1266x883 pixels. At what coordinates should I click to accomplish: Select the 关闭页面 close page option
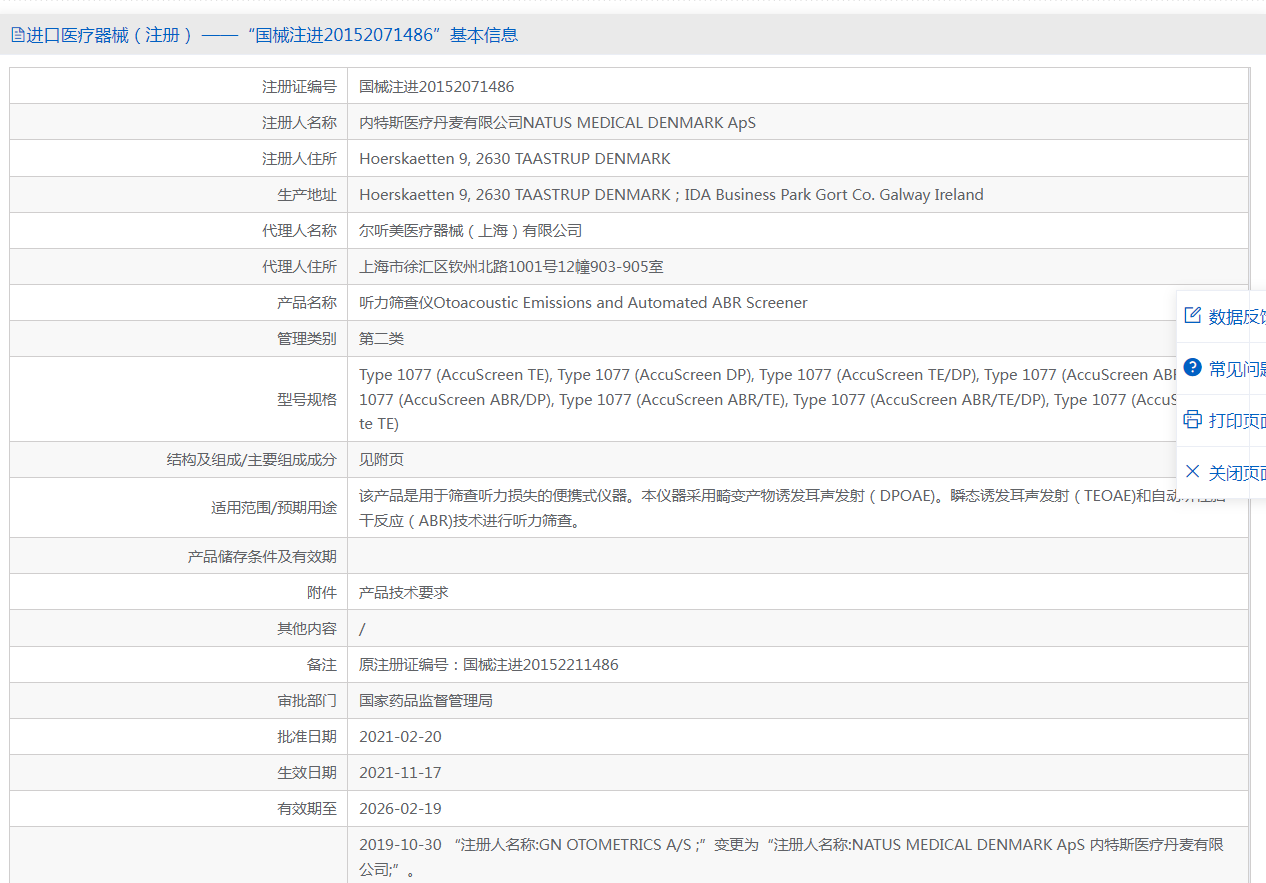pyautogui.click(x=1237, y=473)
